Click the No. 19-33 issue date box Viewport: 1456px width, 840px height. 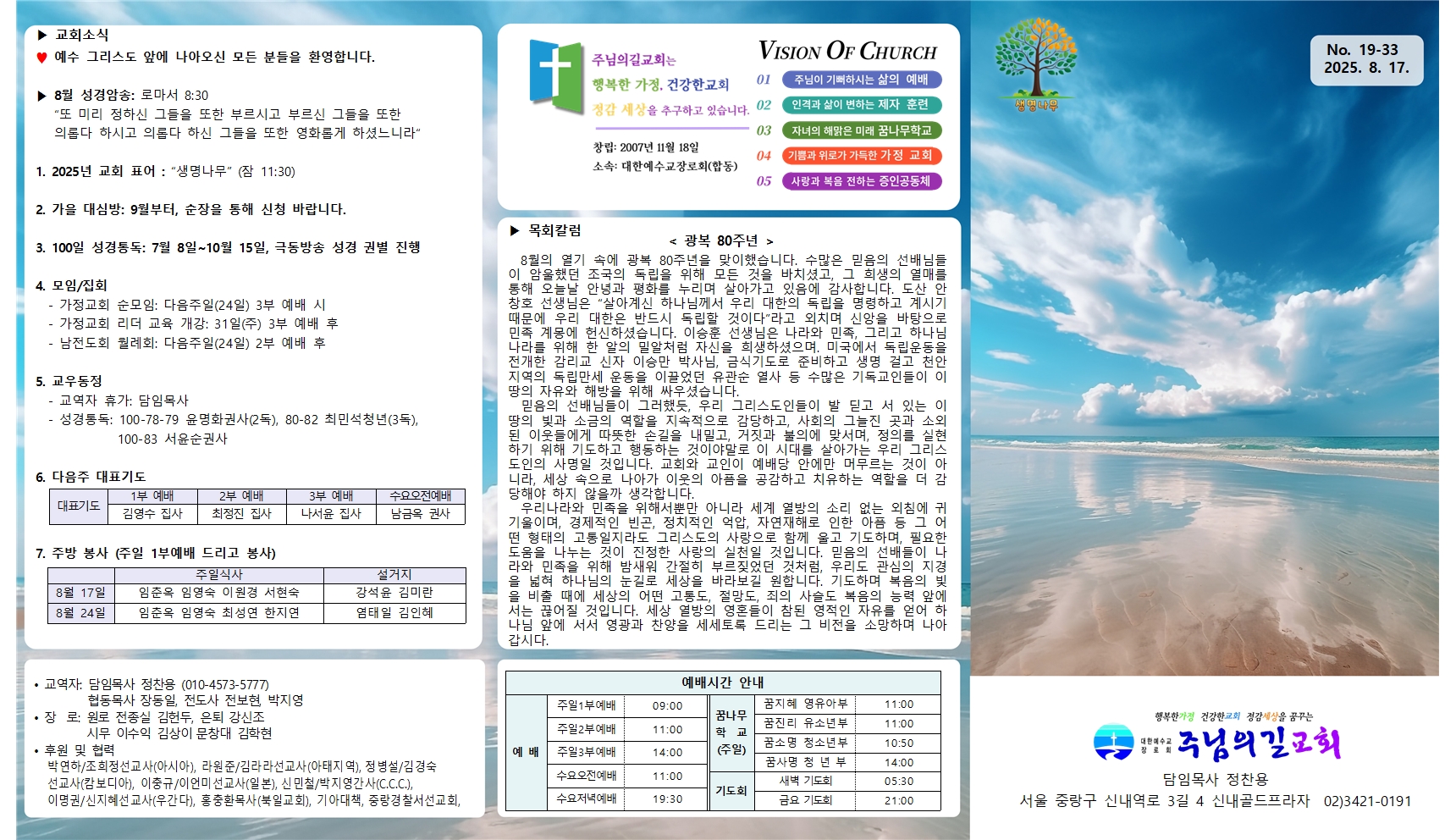(x=1366, y=59)
